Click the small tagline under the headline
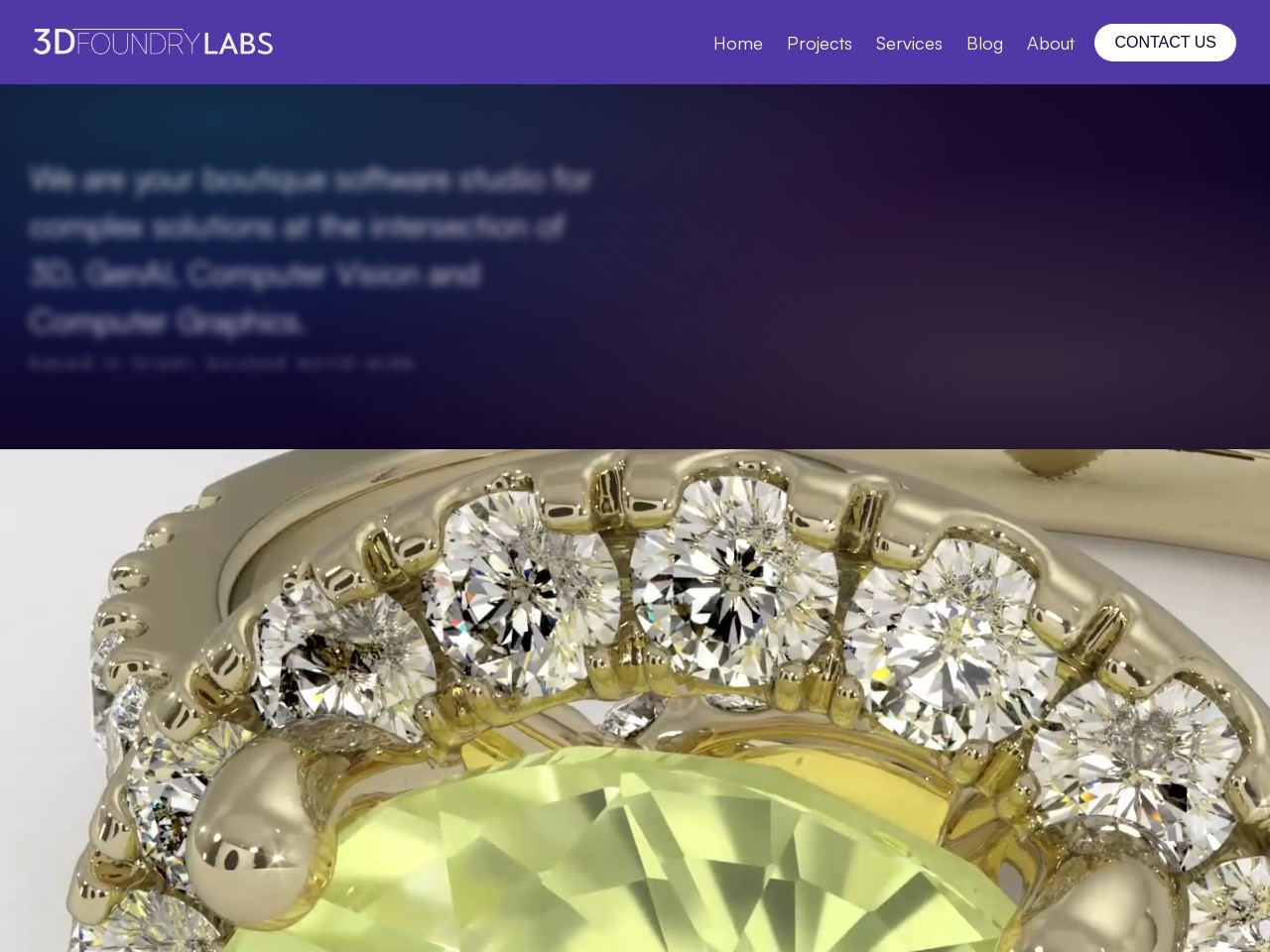This screenshot has height=952, width=1270. [221, 363]
